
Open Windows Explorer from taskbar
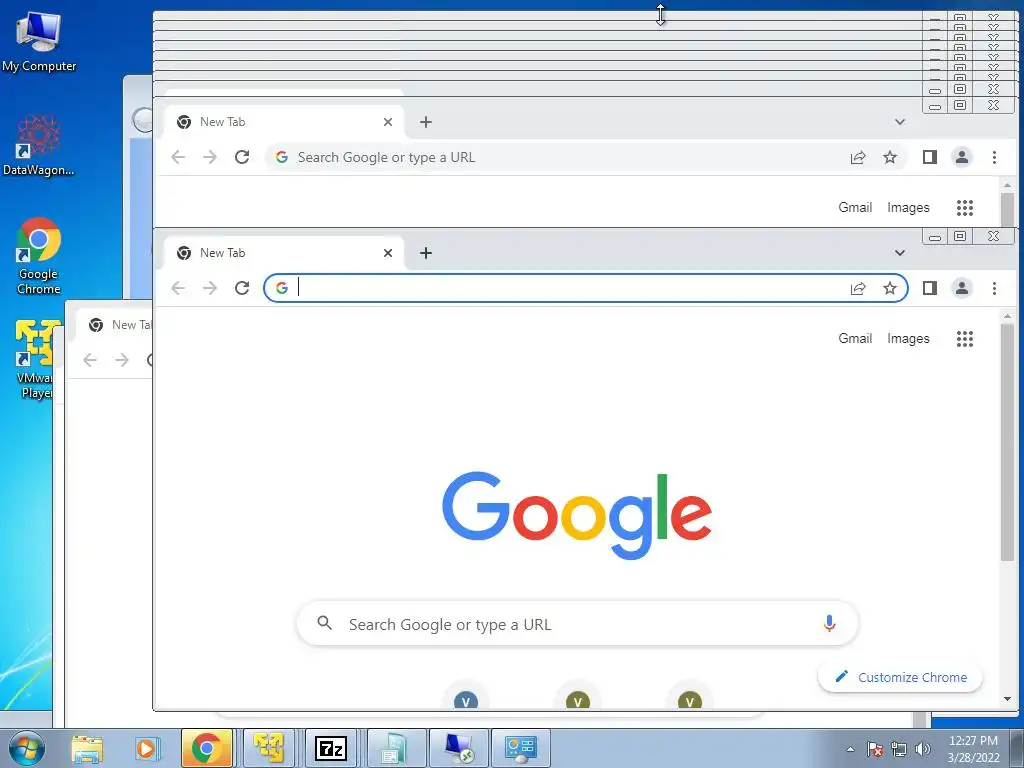(x=87, y=748)
